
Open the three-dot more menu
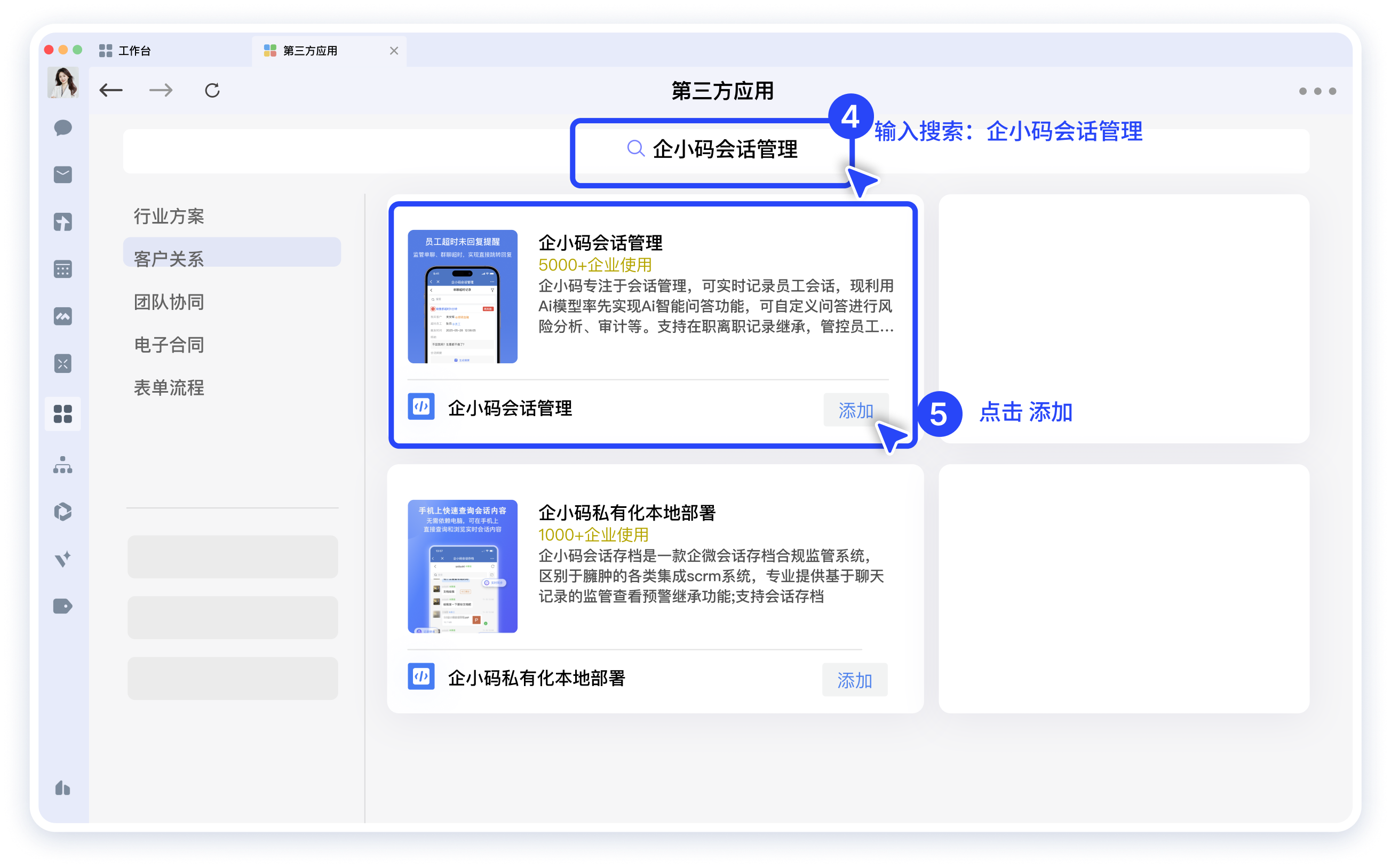[1317, 91]
